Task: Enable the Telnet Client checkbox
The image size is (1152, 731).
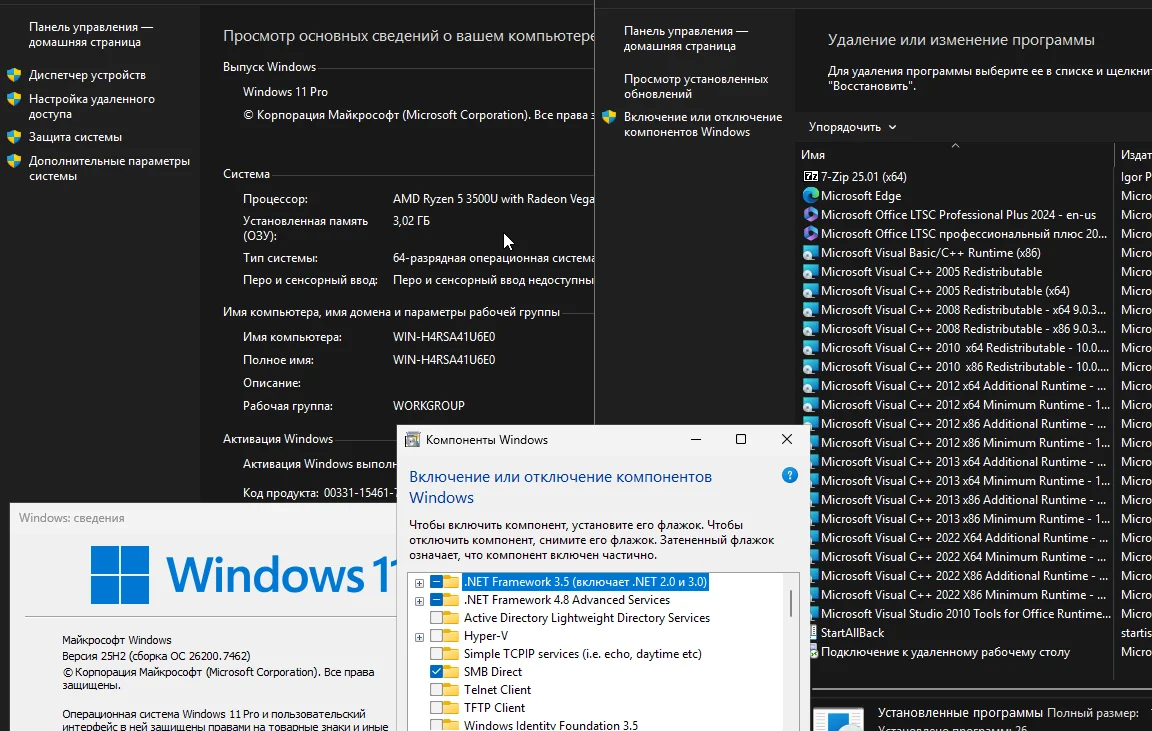Action: click(437, 690)
